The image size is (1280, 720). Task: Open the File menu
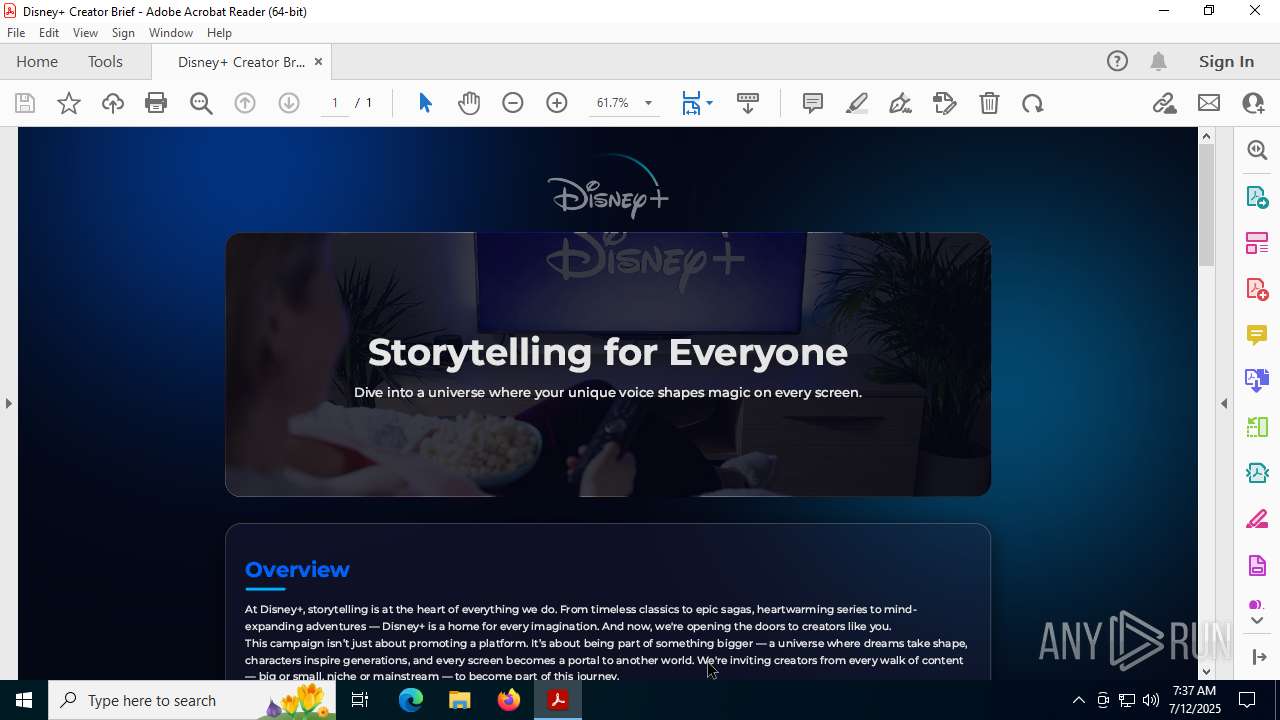point(16,33)
